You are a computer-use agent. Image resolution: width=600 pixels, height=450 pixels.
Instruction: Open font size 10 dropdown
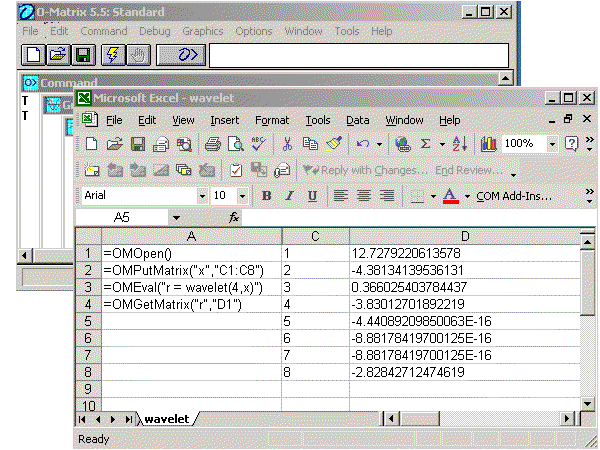coord(242,196)
